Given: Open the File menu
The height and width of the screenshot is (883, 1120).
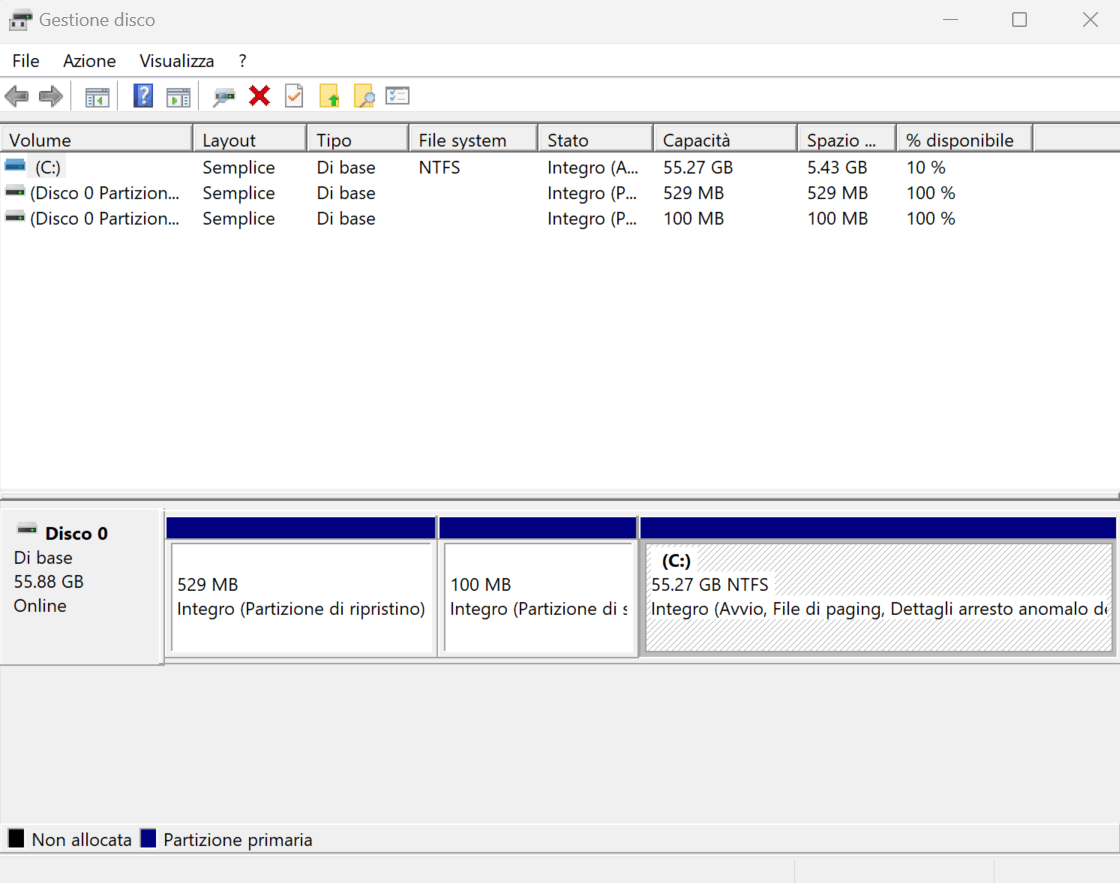Looking at the screenshot, I should pos(26,61).
